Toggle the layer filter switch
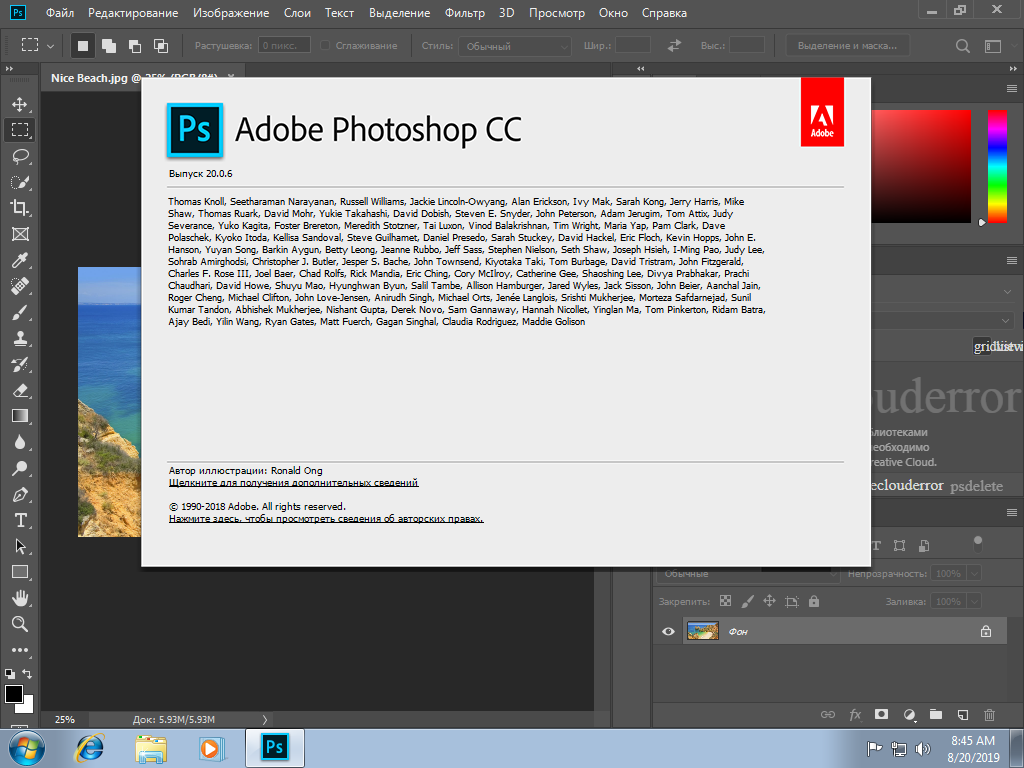The width and height of the screenshot is (1024, 768). 977,545
